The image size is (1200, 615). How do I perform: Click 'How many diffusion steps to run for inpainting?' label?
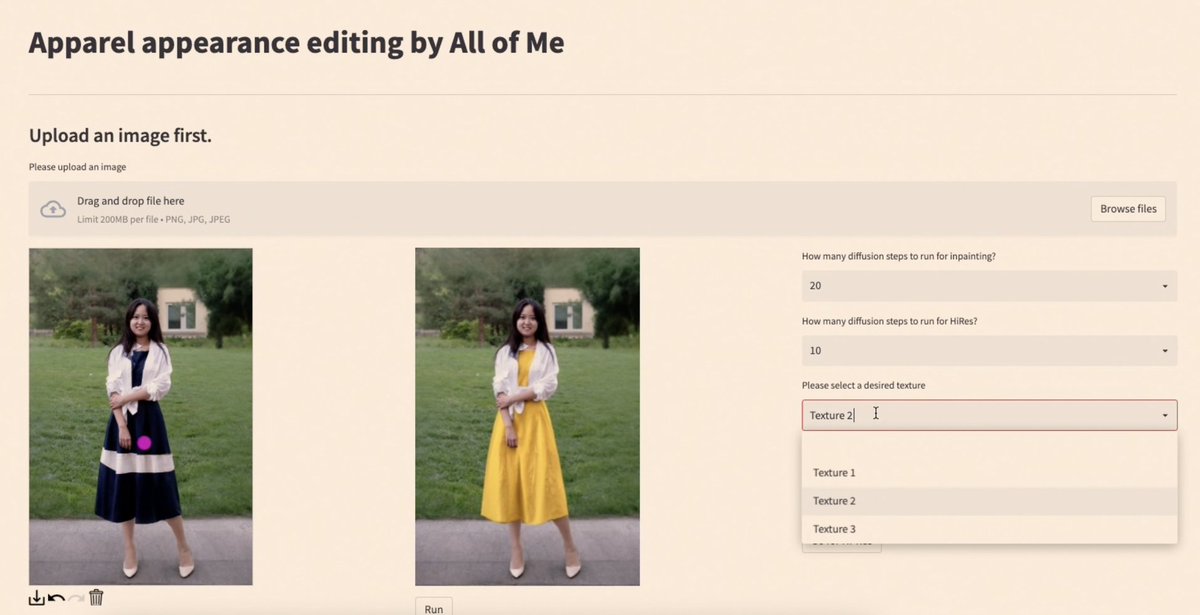[x=899, y=256]
